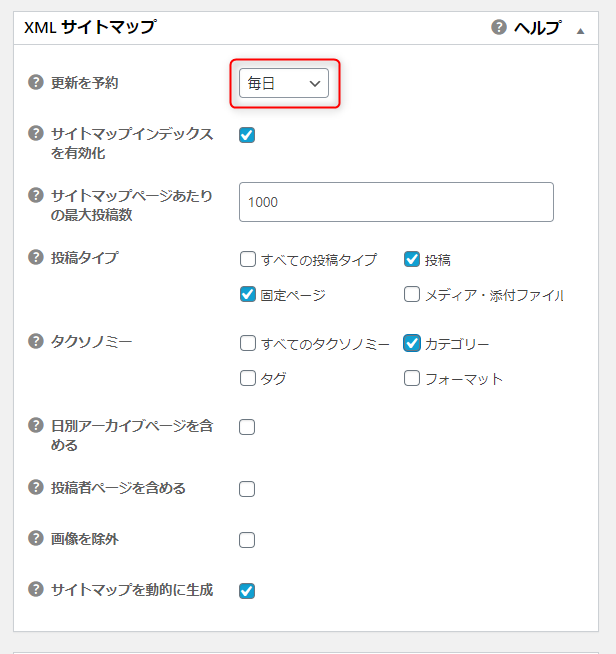
Task: Collapse the XML サイトマップ panel arrow
Action: coord(580,31)
